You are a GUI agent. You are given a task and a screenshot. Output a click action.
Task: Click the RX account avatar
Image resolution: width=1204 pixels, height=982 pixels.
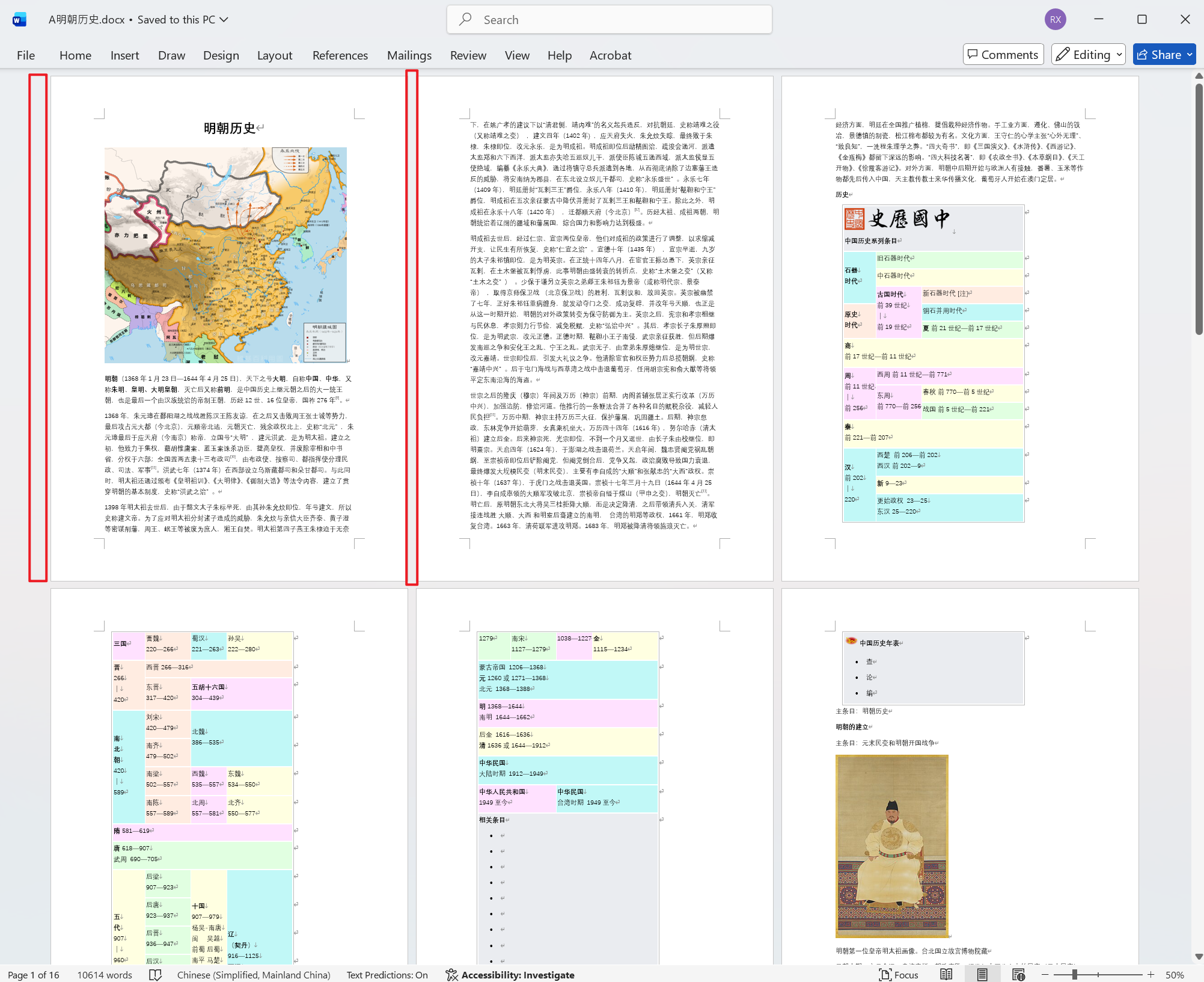(x=1055, y=19)
